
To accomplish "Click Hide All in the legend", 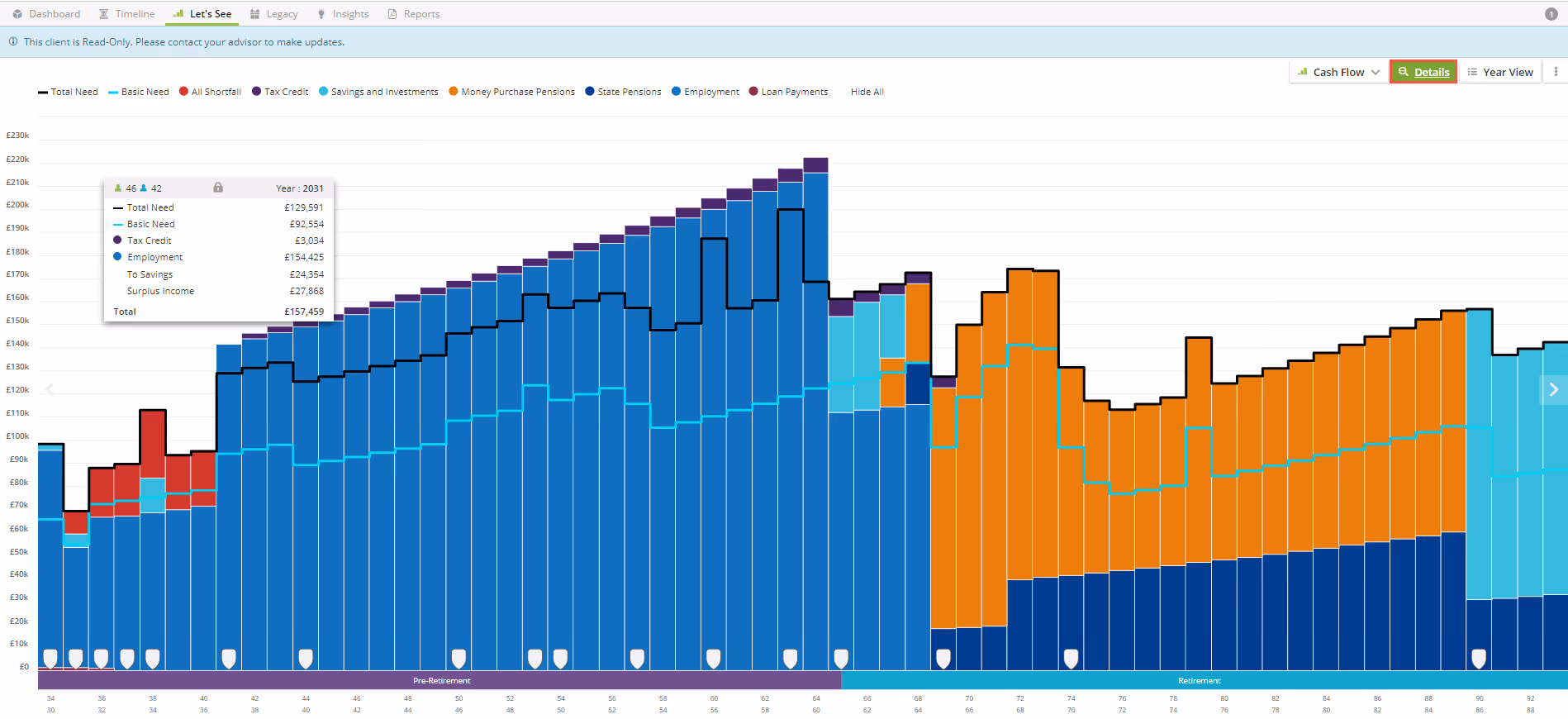I will pyautogui.click(x=867, y=92).
